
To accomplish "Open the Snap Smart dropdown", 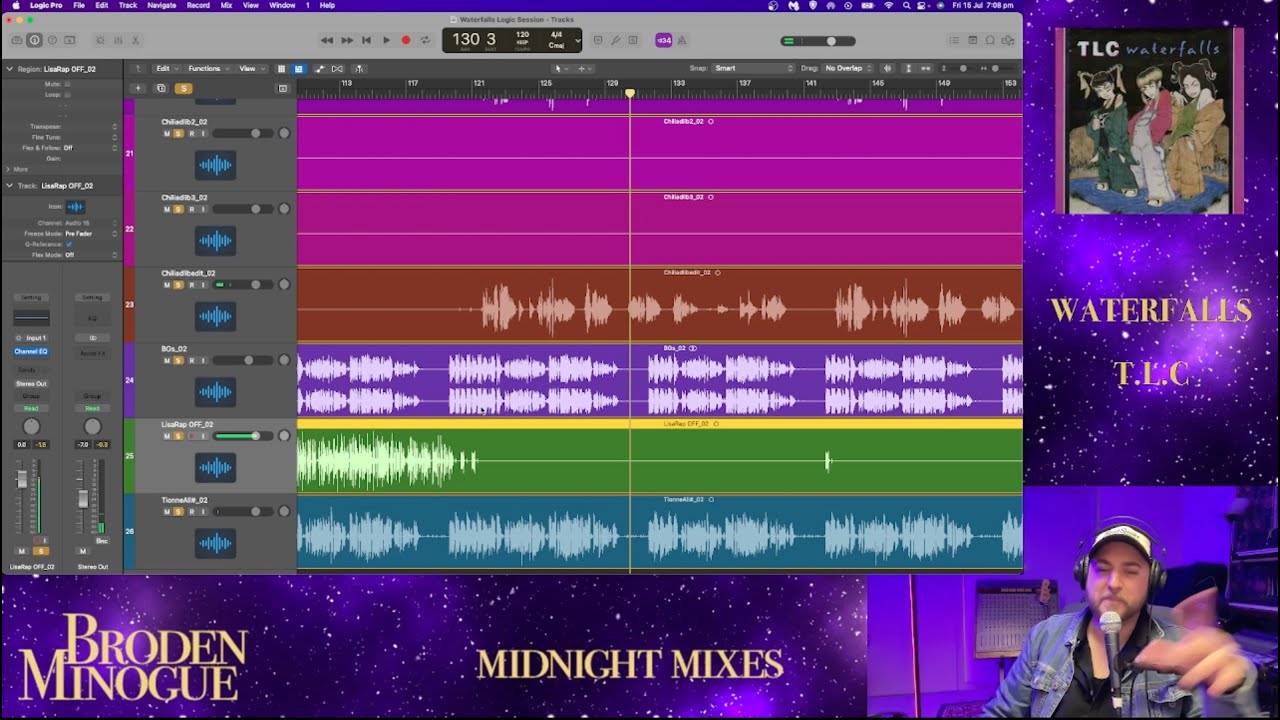I will click(x=753, y=68).
